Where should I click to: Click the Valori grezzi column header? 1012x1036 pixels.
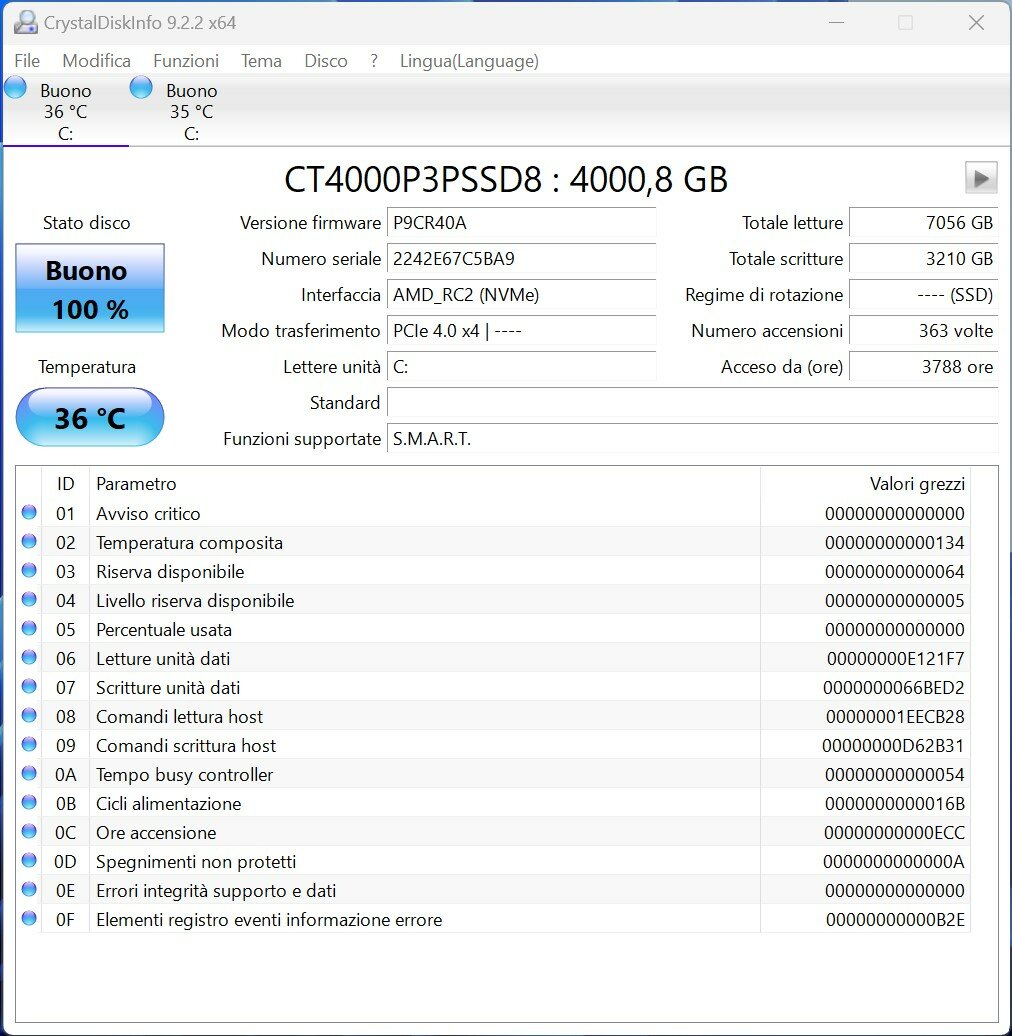point(865,484)
